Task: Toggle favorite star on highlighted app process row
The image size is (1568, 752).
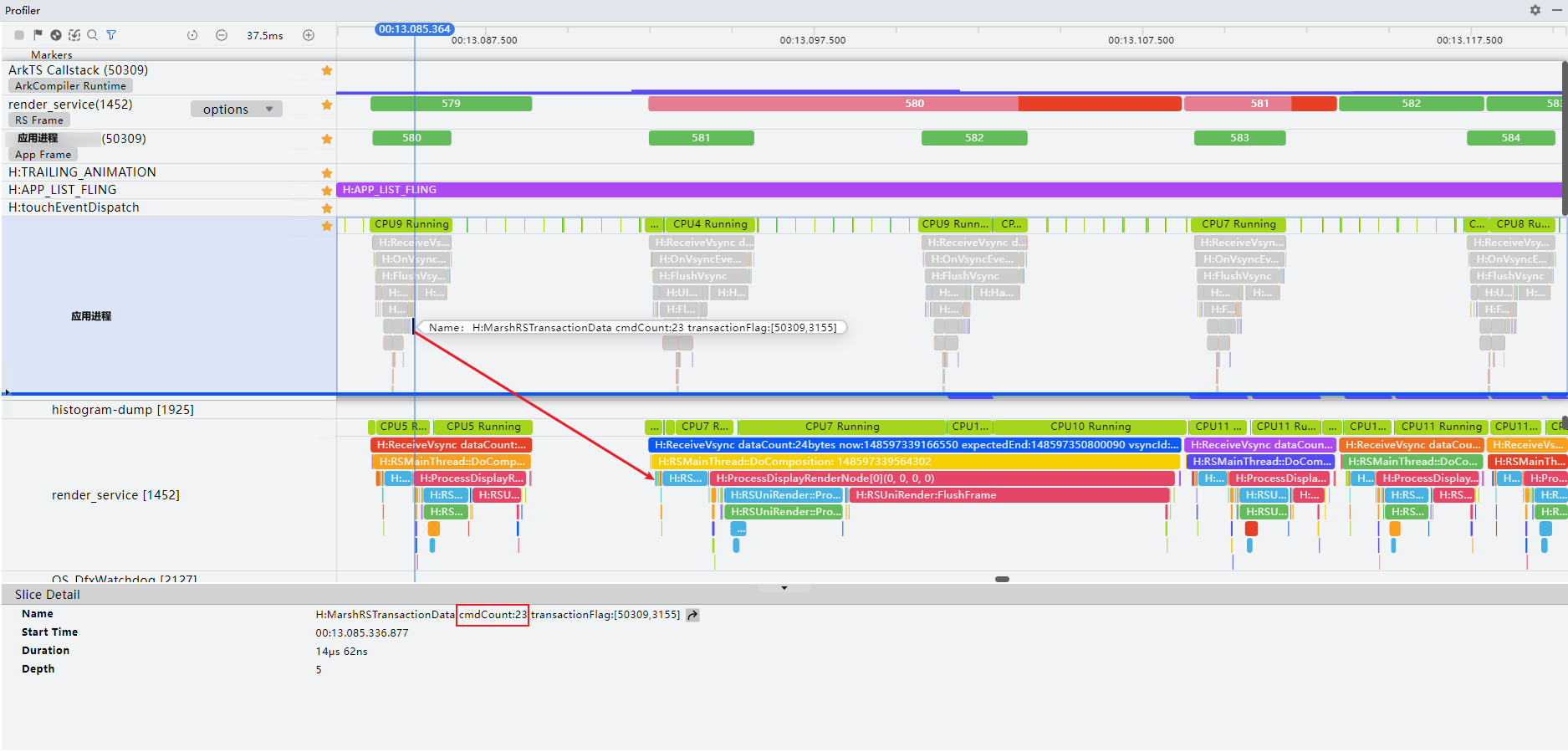Action: (327, 226)
